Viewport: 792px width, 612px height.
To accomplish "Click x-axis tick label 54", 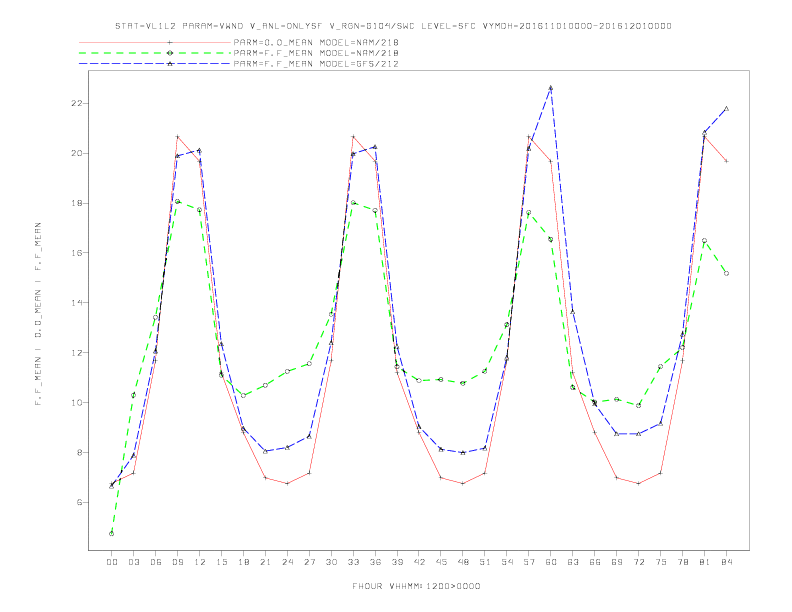I will tap(507, 562).
